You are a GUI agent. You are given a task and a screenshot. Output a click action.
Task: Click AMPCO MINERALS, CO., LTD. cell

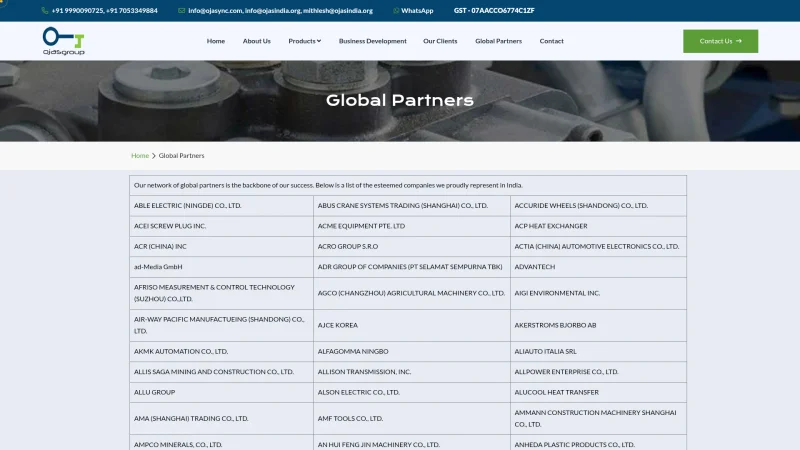point(221,442)
